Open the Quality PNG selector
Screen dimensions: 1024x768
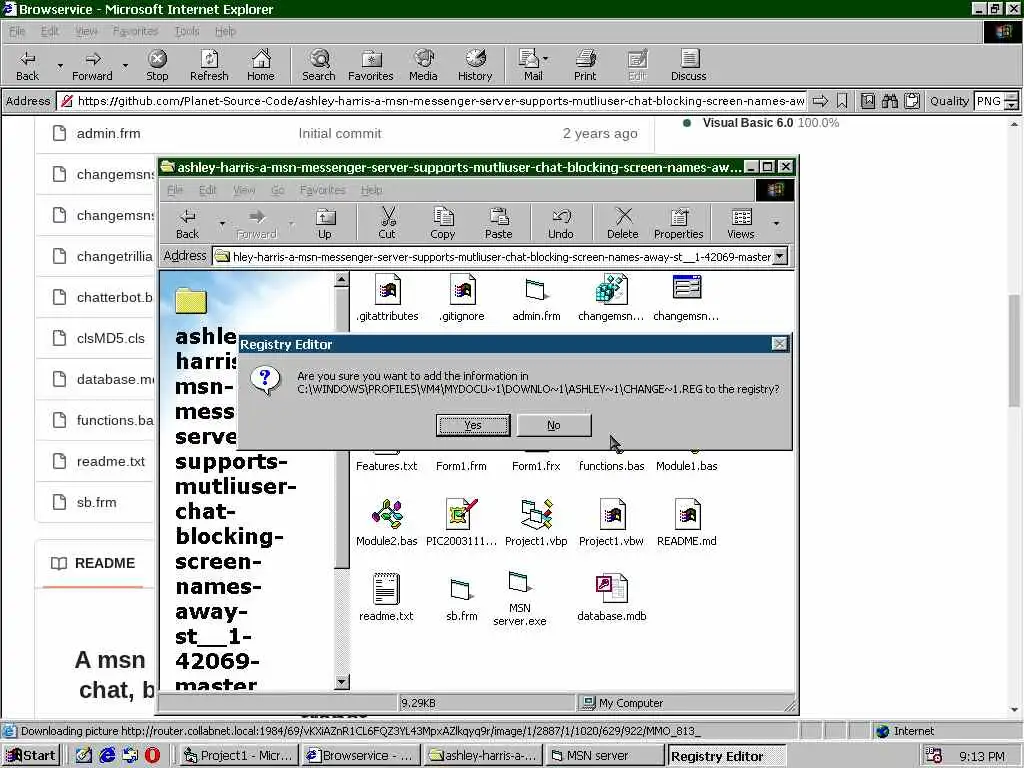[x=996, y=101]
